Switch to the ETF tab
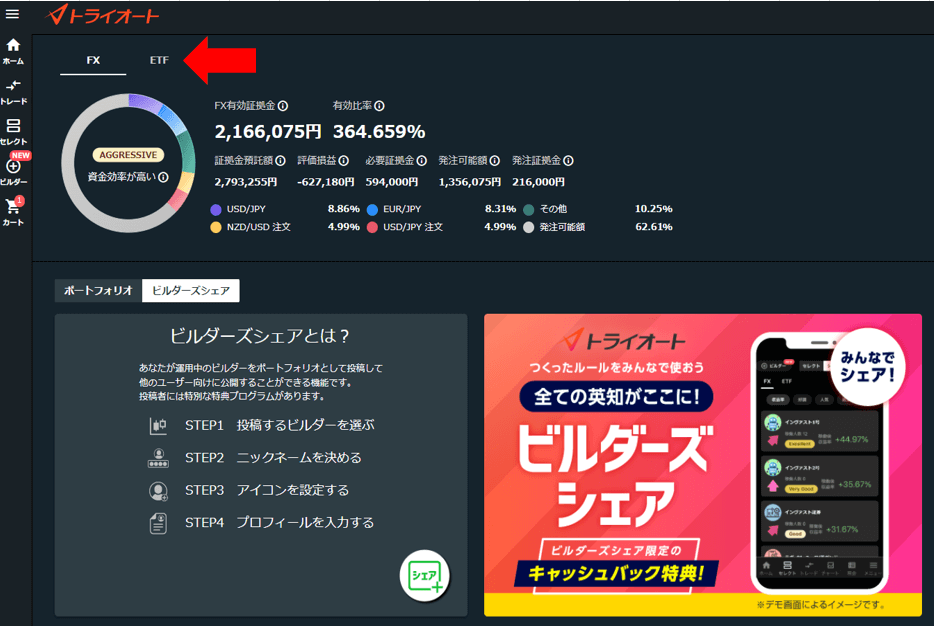This screenshot has width=934, height=626. tap(159, 60)
